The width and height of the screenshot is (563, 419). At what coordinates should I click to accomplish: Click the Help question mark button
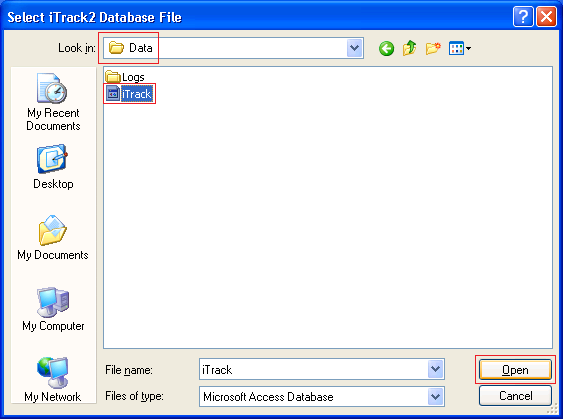523,17
